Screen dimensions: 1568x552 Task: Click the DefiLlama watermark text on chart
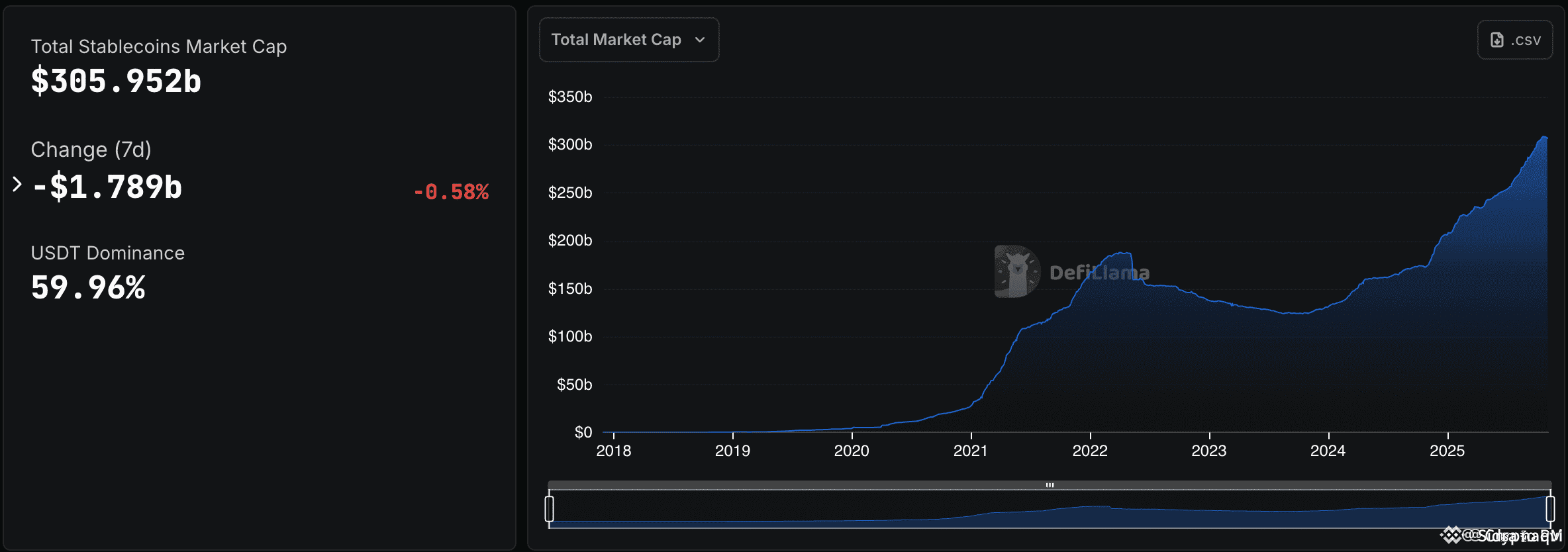(x=1099, y=273)
